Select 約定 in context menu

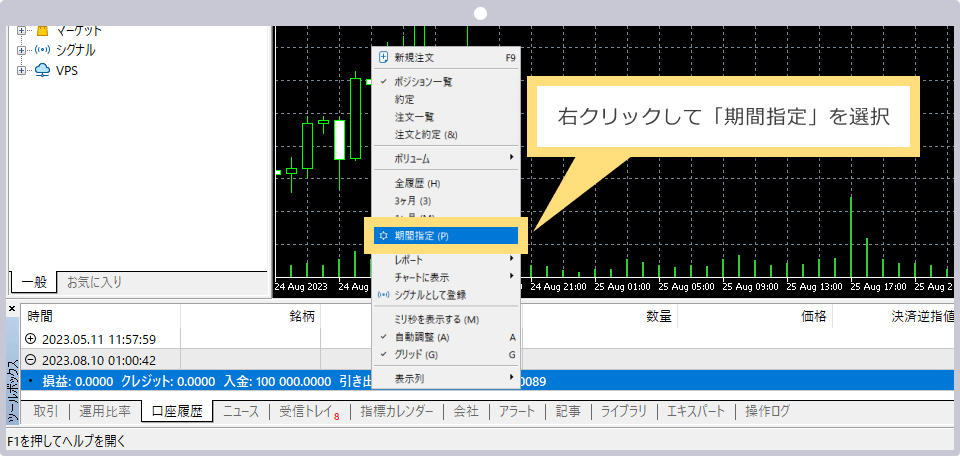[x=446, y=99]
